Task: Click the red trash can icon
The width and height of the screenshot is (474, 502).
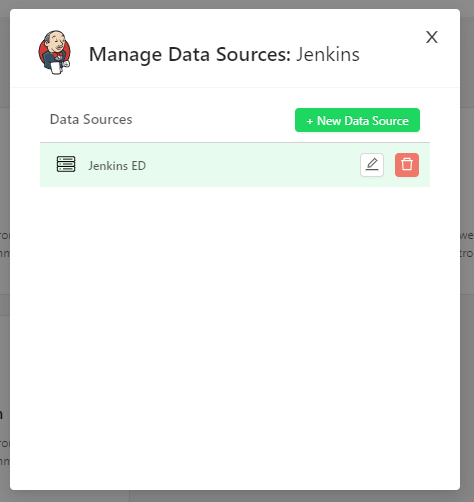Action: (x=407, y=165)
